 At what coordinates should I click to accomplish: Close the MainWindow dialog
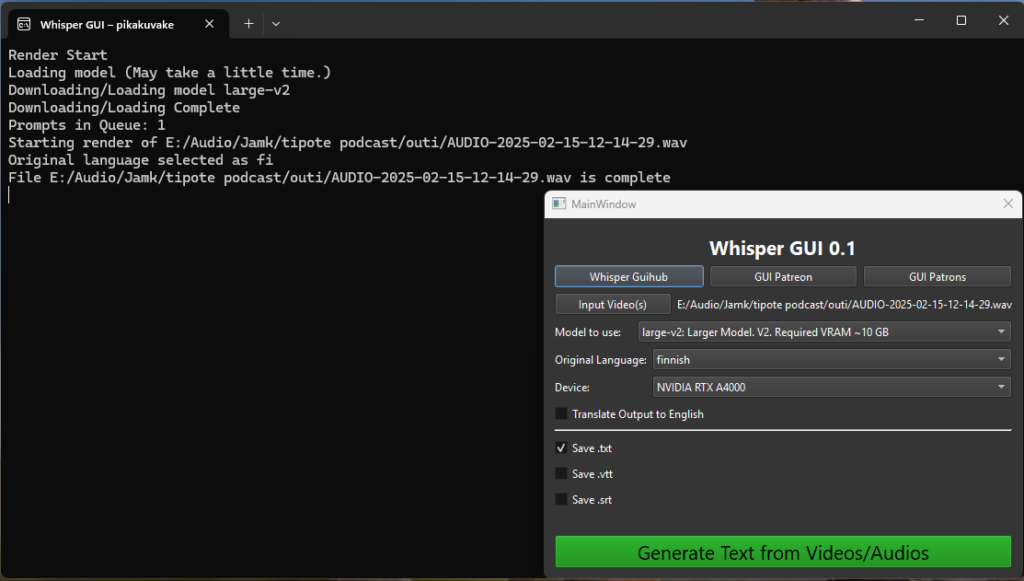coord(1008,204)
